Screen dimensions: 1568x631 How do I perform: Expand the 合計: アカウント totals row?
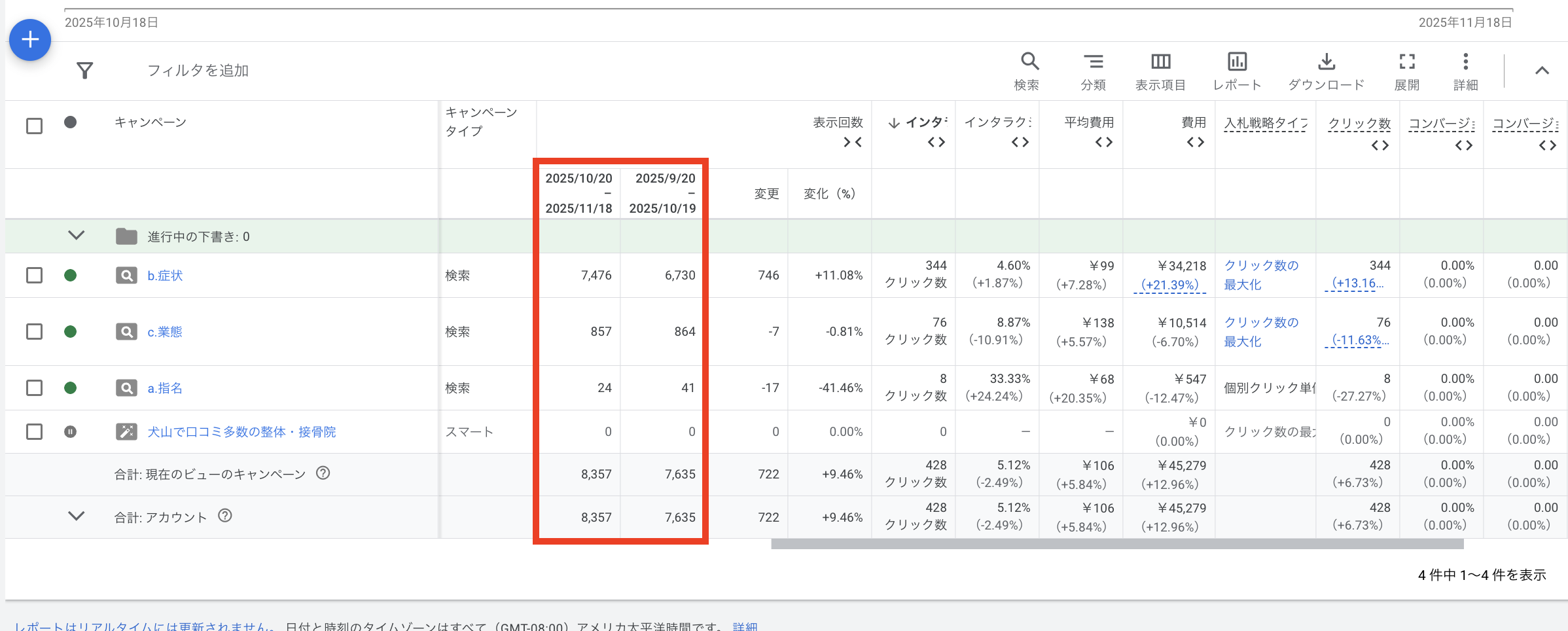coord(77,516)
